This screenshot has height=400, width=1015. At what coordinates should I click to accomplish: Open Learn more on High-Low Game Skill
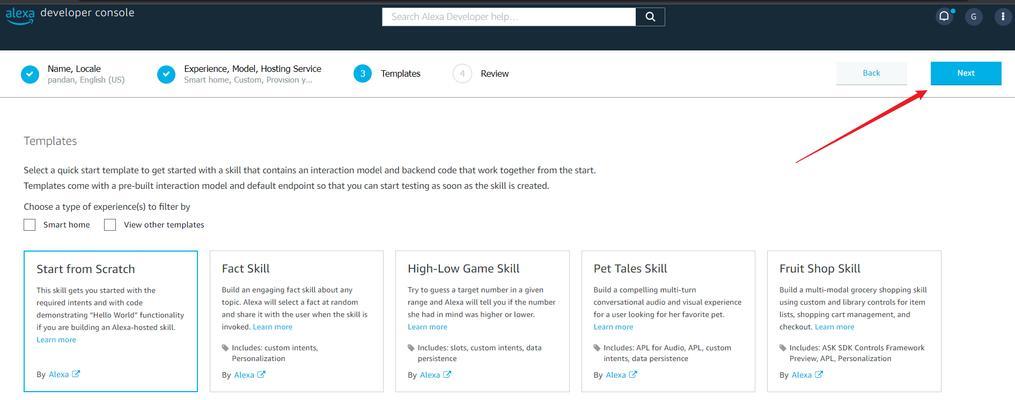(x=427, y=327)
